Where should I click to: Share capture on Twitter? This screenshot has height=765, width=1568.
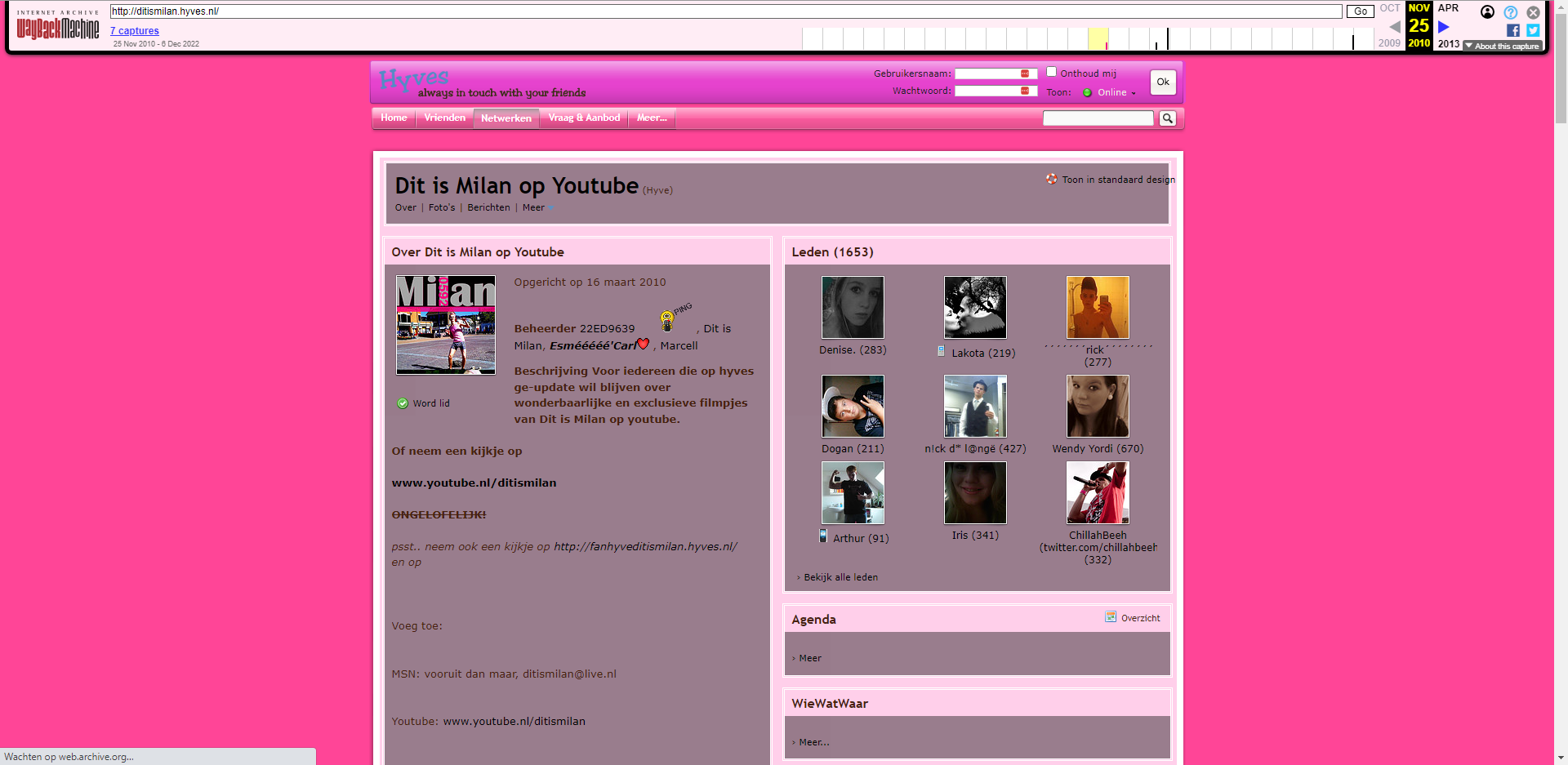click(x=1533, y=30)
